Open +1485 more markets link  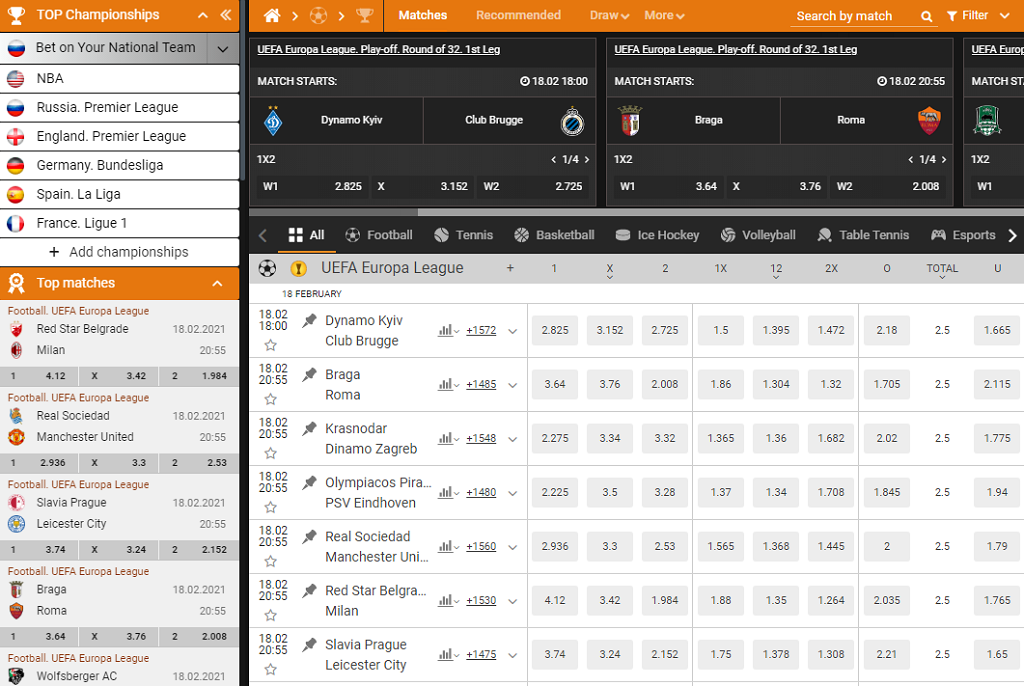pos(481,385)
